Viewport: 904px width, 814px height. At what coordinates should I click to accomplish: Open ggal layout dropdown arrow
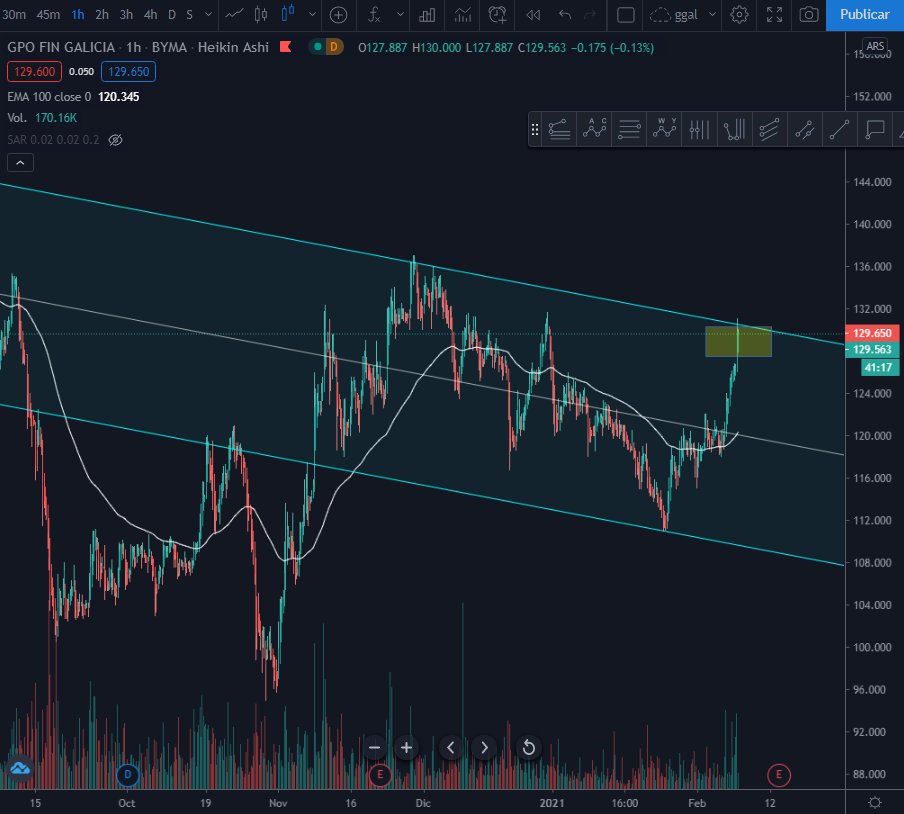click(x=712, y=14)
